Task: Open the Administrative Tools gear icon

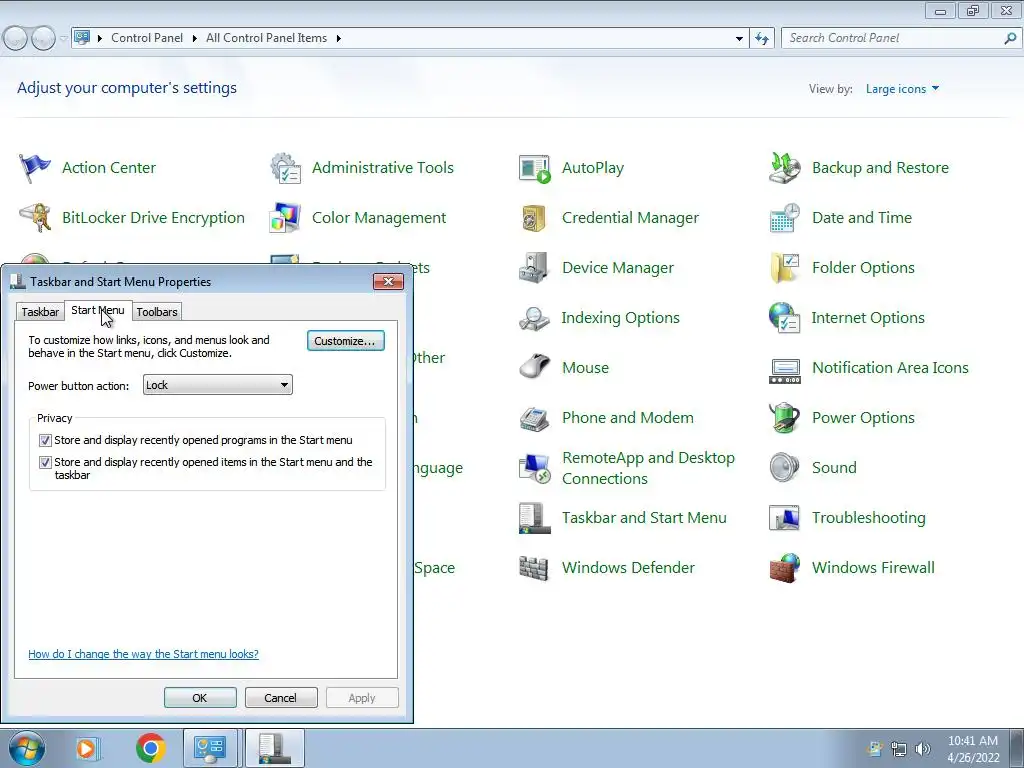Action: pyautogui.click(x=285, y=168)
